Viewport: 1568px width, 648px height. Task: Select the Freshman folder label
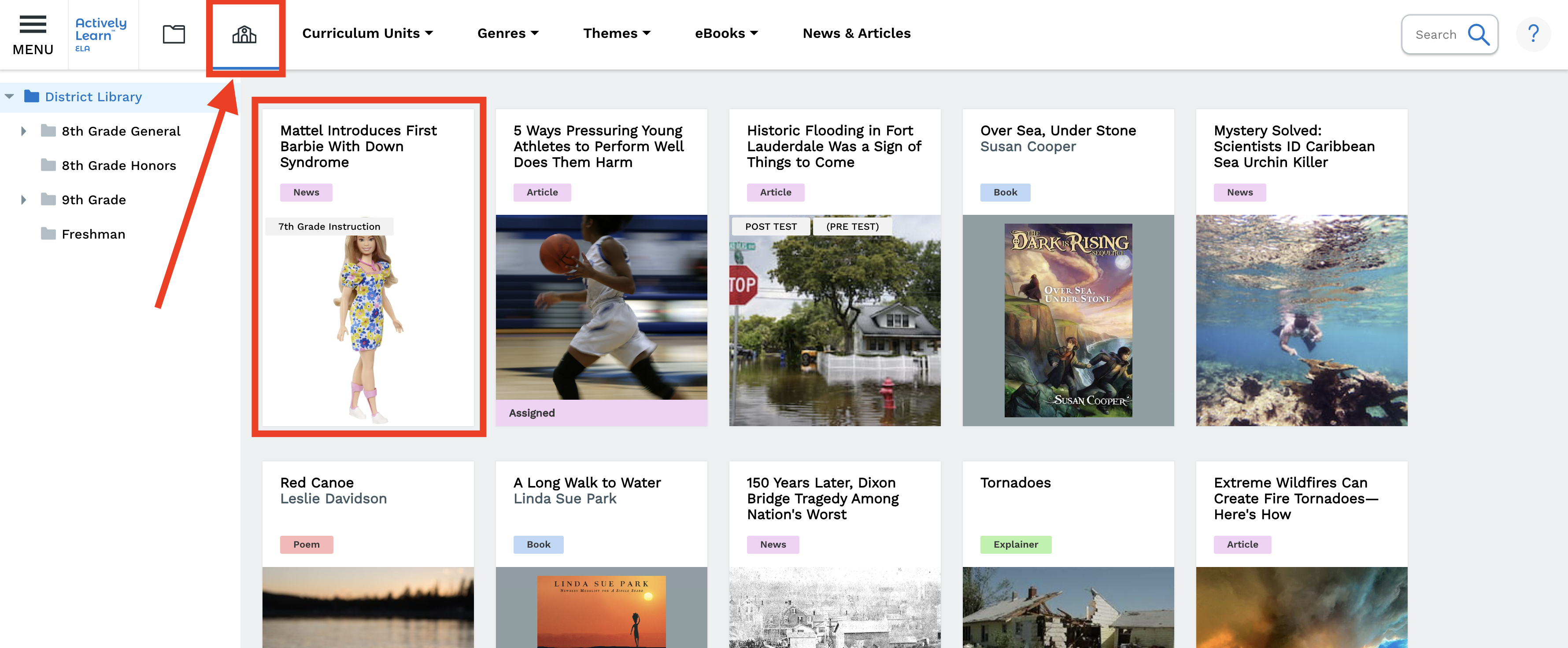(93, 234)
